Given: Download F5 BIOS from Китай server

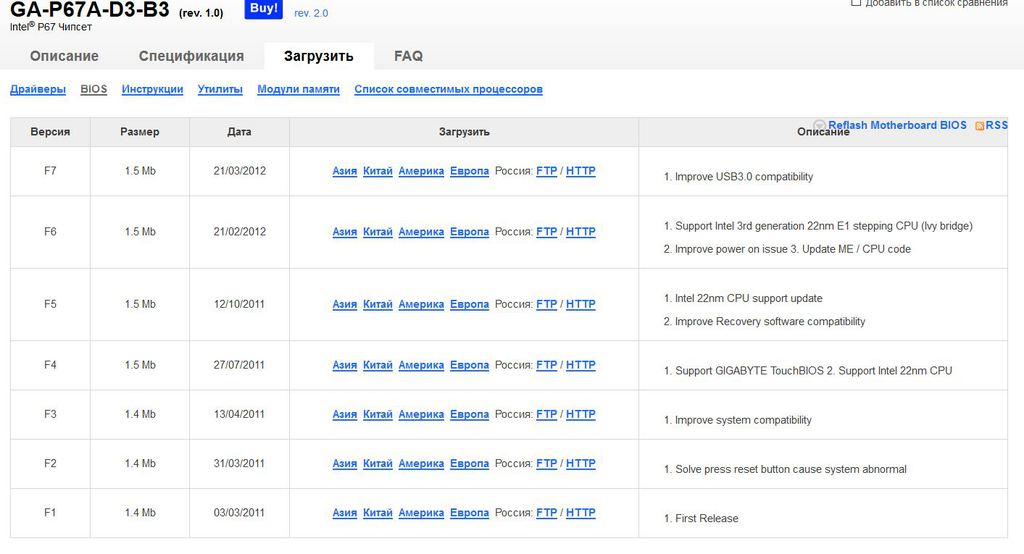Looking at the screenshot, I should (x=377, y=304).
